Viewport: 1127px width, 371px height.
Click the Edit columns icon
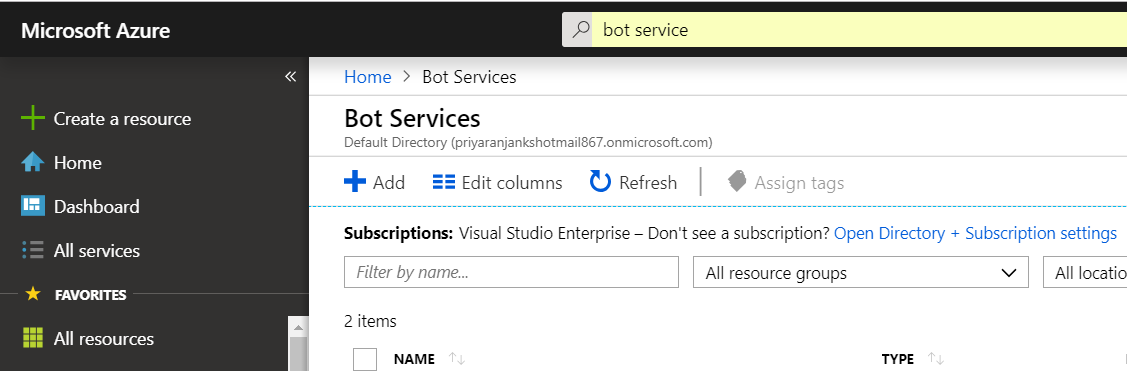coord(443,182)
